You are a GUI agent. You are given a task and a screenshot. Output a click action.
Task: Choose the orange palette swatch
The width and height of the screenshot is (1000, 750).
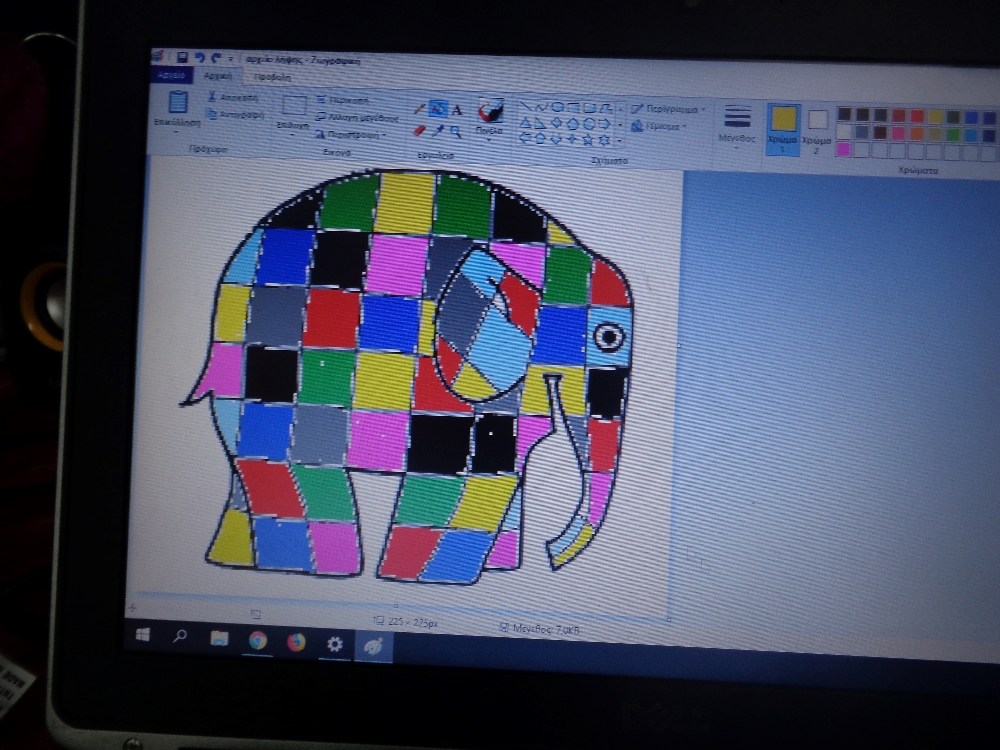916,134
